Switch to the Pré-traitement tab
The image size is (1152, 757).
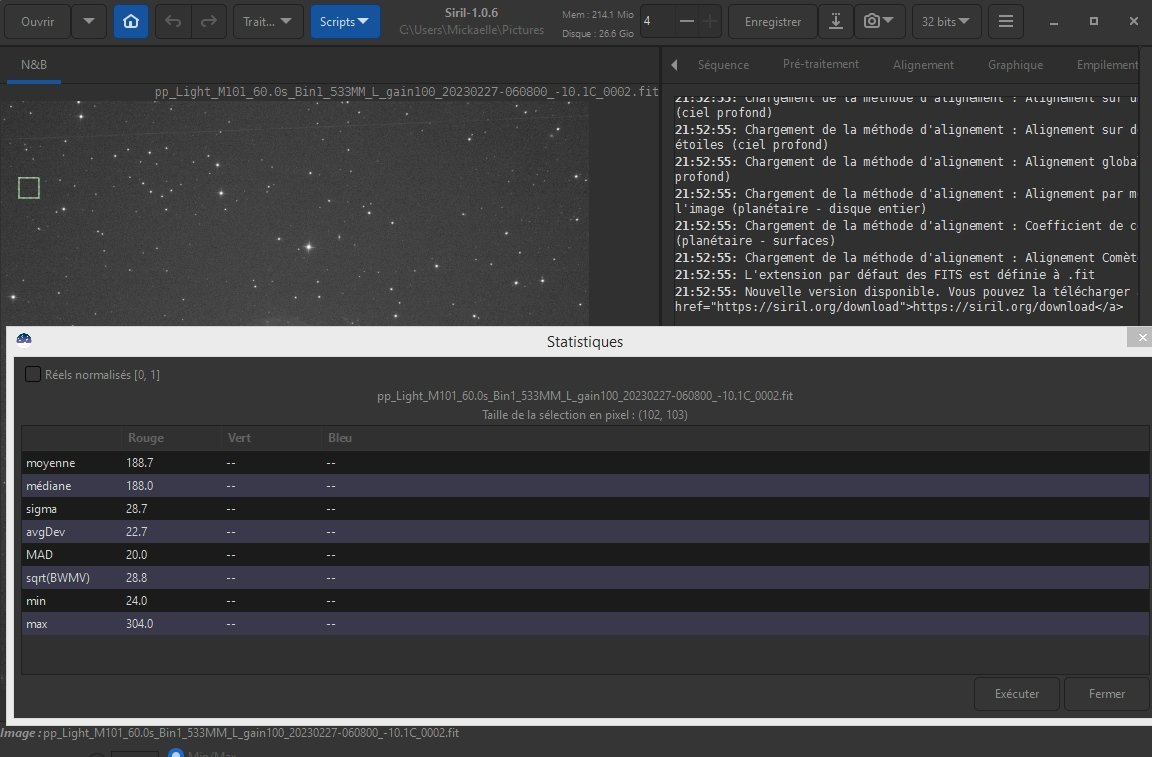[821, 64]
